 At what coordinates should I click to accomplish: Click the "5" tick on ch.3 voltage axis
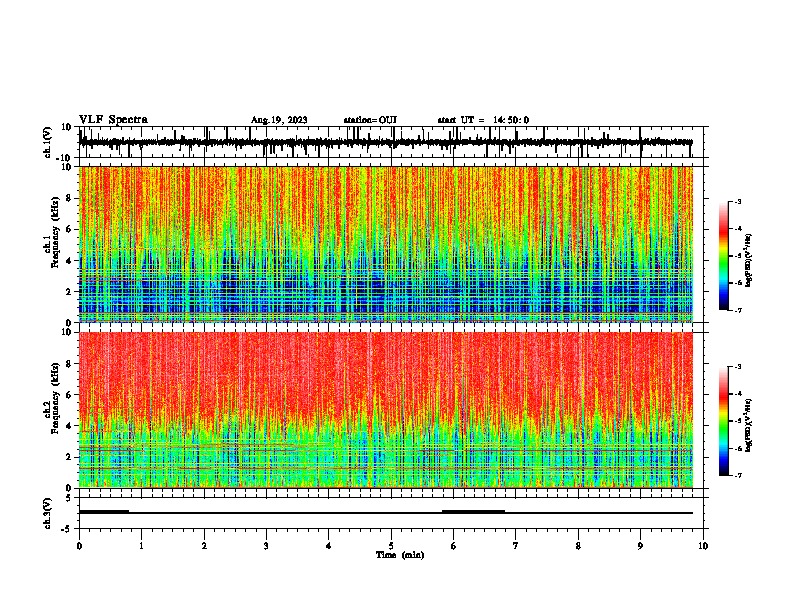coord(69,498)
